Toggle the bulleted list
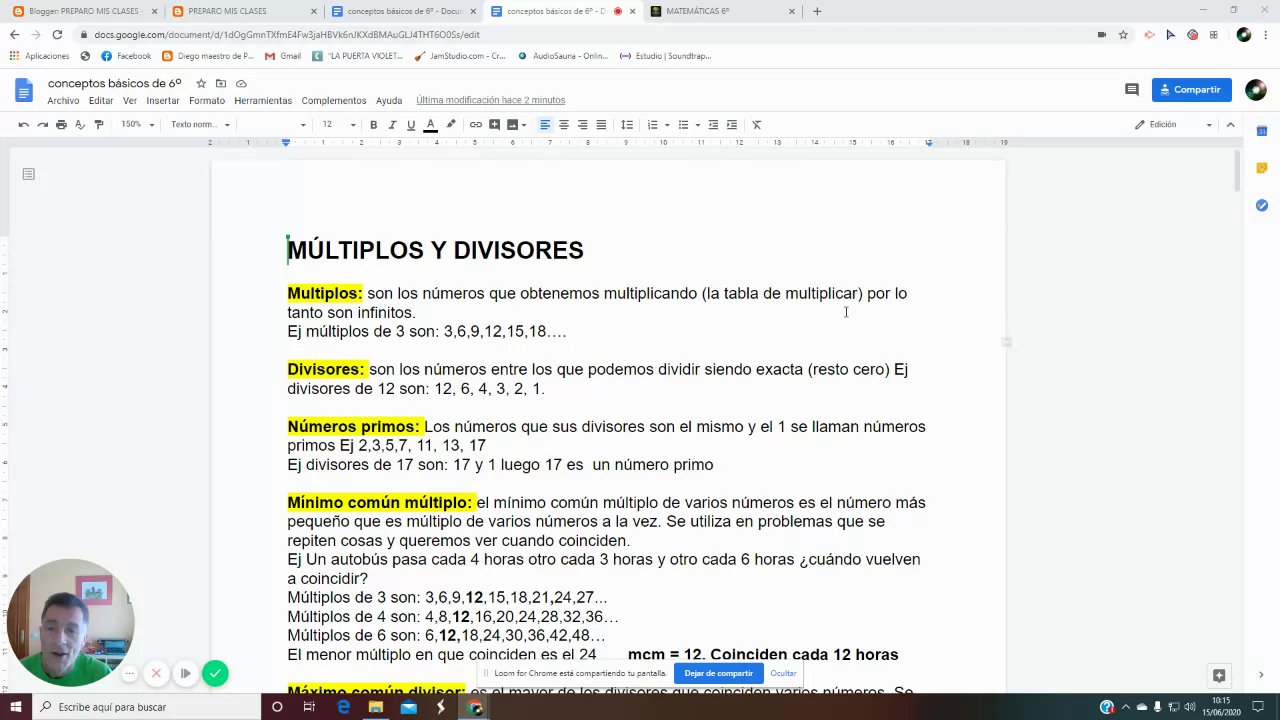The height and width of the screenshot is (720, 1280). 683,125
